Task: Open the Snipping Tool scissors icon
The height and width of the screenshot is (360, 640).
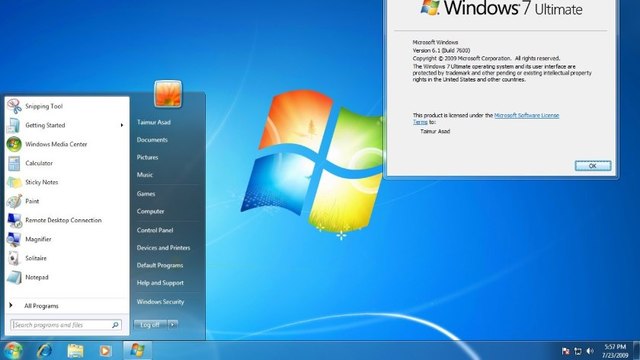Action: [x=14, y=106]
